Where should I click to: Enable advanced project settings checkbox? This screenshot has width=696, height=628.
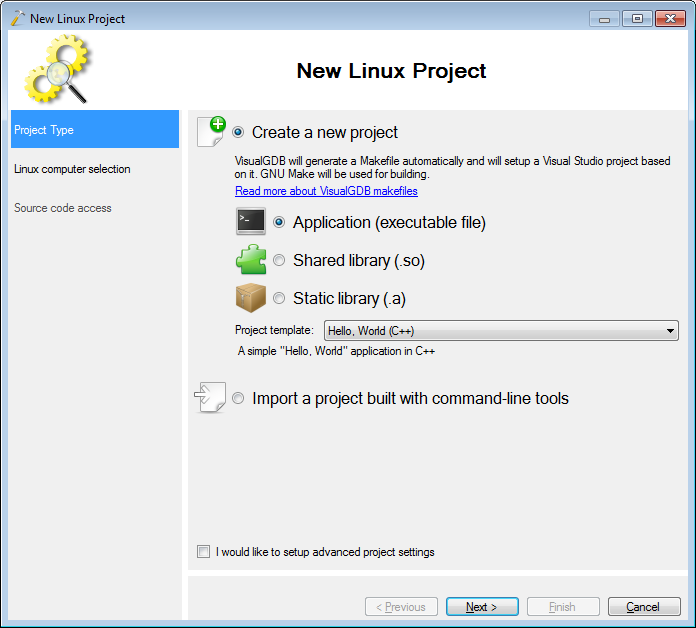(203, 552)
